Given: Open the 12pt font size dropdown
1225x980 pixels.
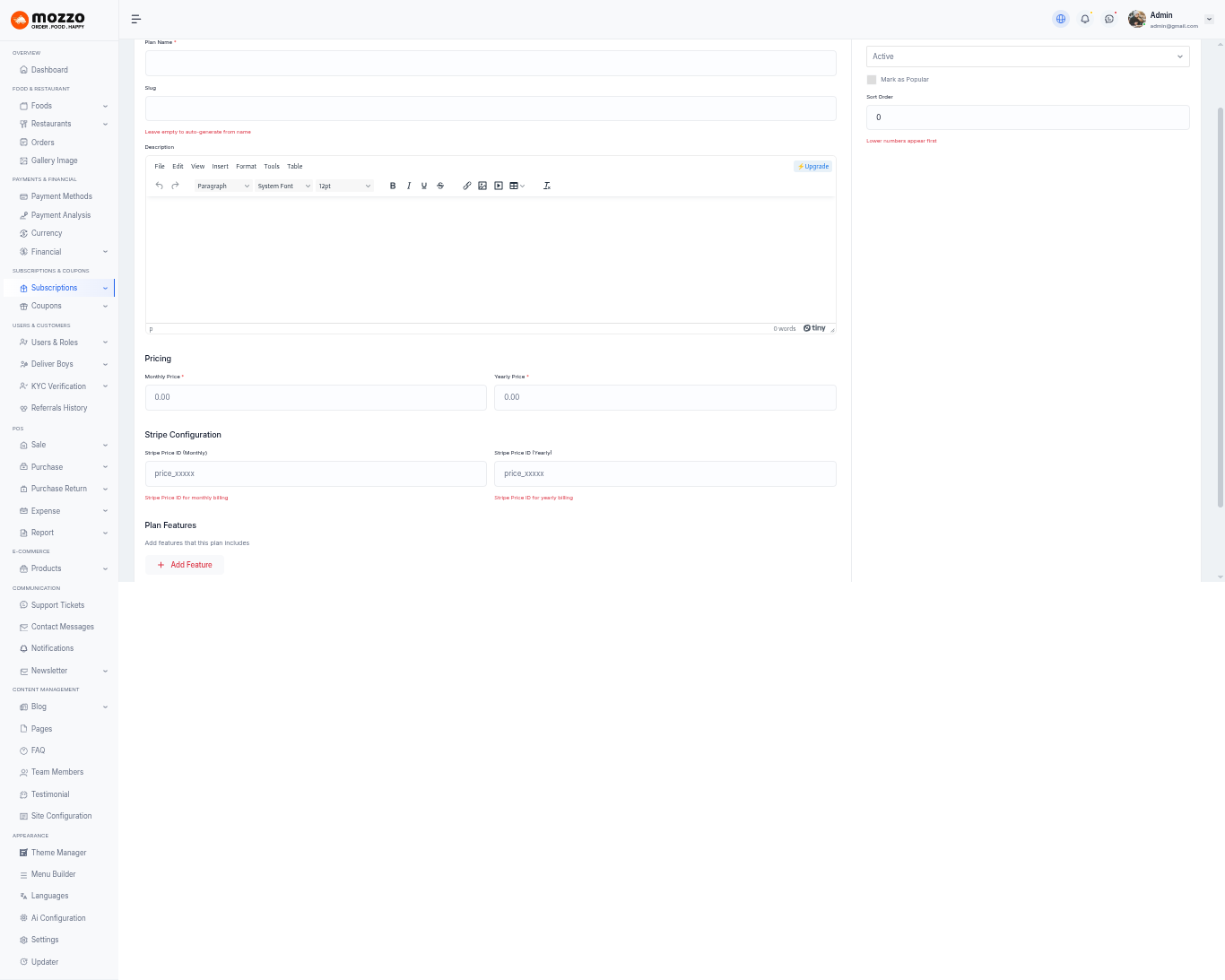Looking at the screenshot, I should click(x=344, y=186).
